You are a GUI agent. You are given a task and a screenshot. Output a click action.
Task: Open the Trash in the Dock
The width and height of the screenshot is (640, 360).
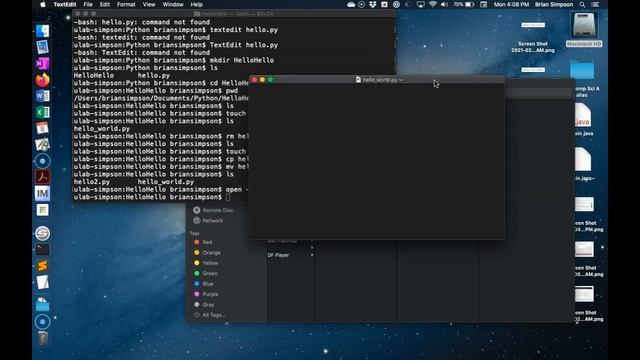click(42, 338)
